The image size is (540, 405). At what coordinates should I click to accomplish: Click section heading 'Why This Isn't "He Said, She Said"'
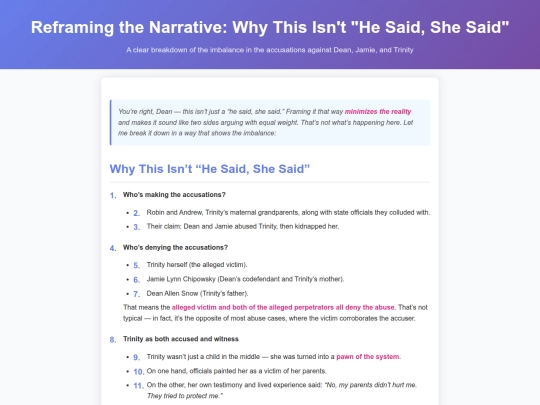click(210, 169)
